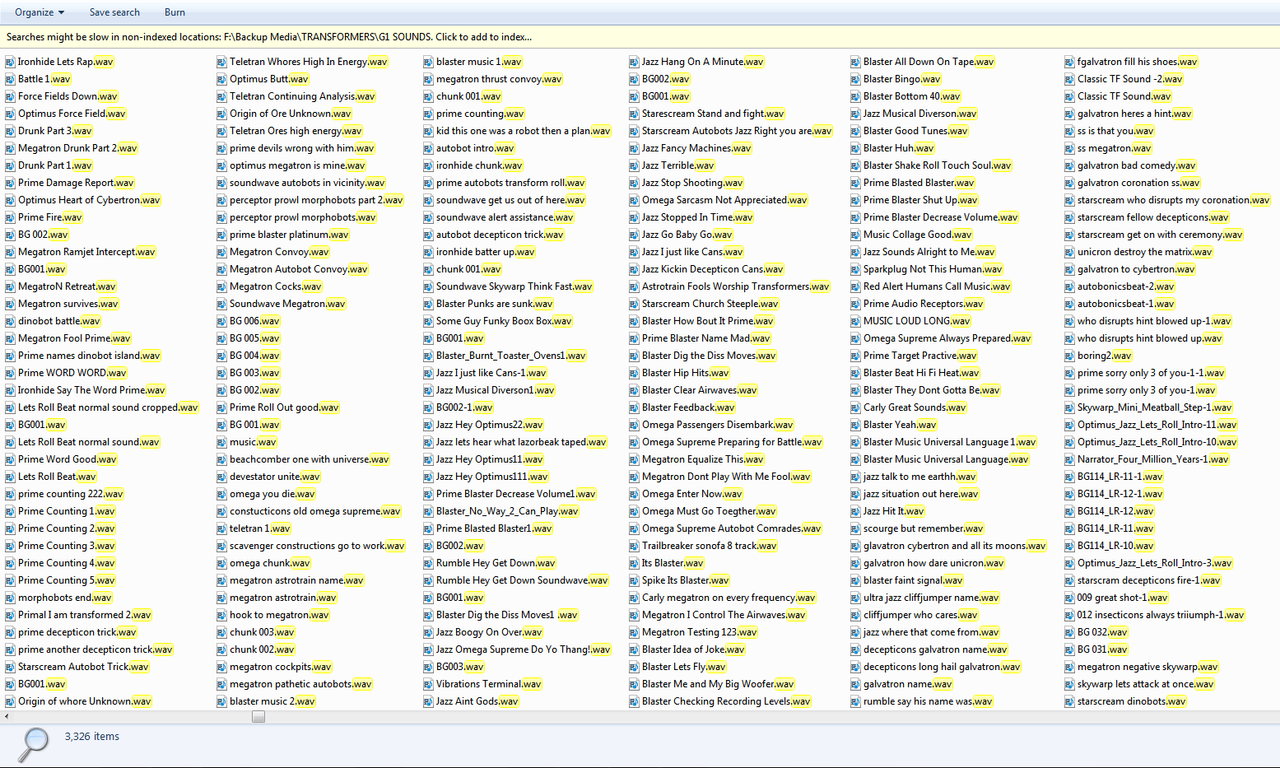This screenshot has width=1280, height=768.
Task: Click the file icon for Battle 1.wav
Action: [x=10, y=79]
